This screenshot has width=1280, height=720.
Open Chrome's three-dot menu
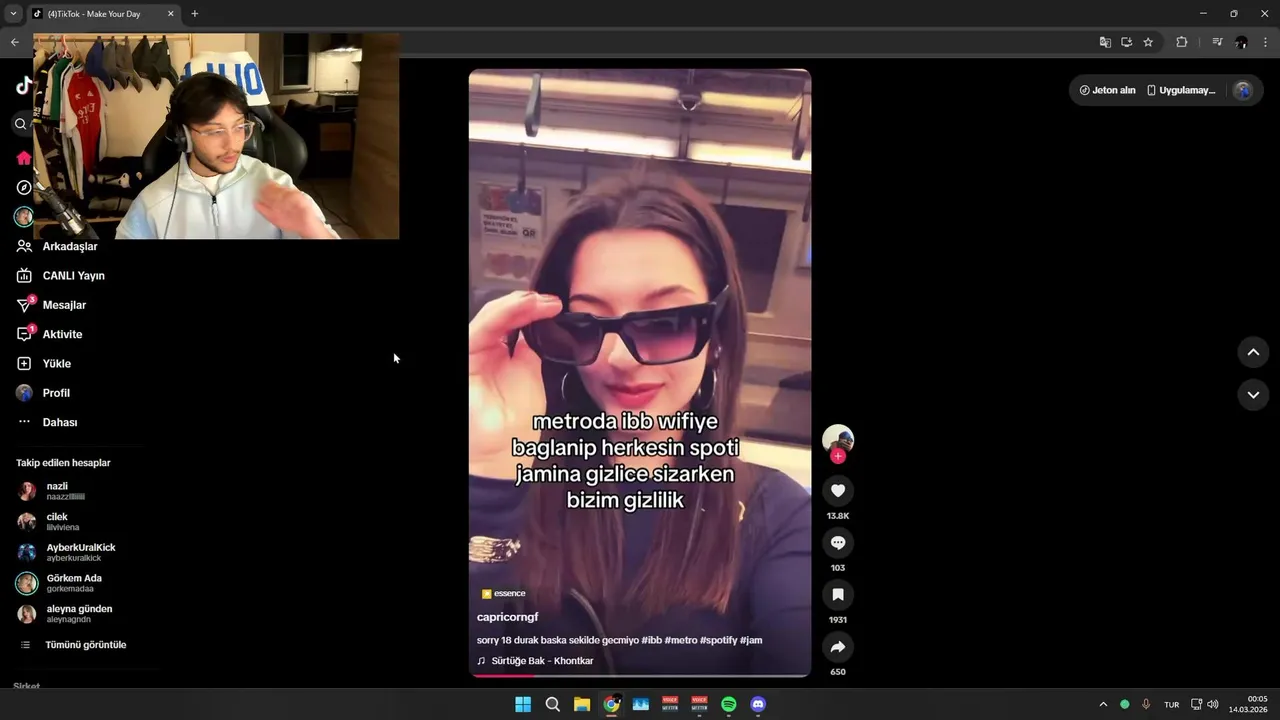click(x=1265, y=42)
